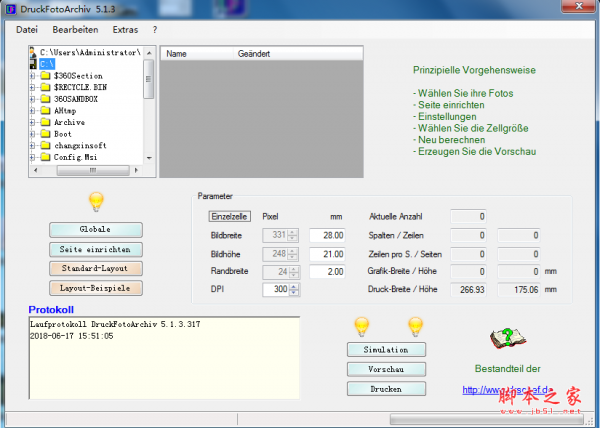Click the lightbulb hint directly above the Simulation button
The height and width of the screenshot is (428, 600).
point(361,327)
